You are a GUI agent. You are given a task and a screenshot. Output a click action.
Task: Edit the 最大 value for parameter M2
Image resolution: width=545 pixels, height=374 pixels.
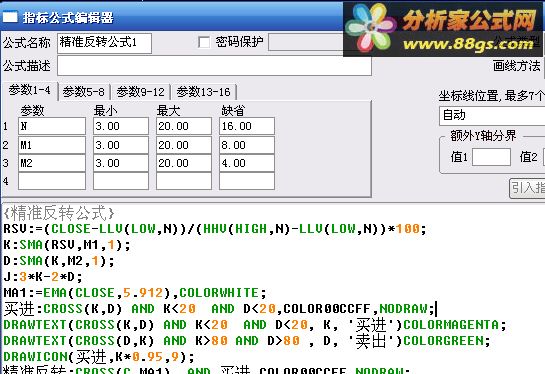[184, 163]
